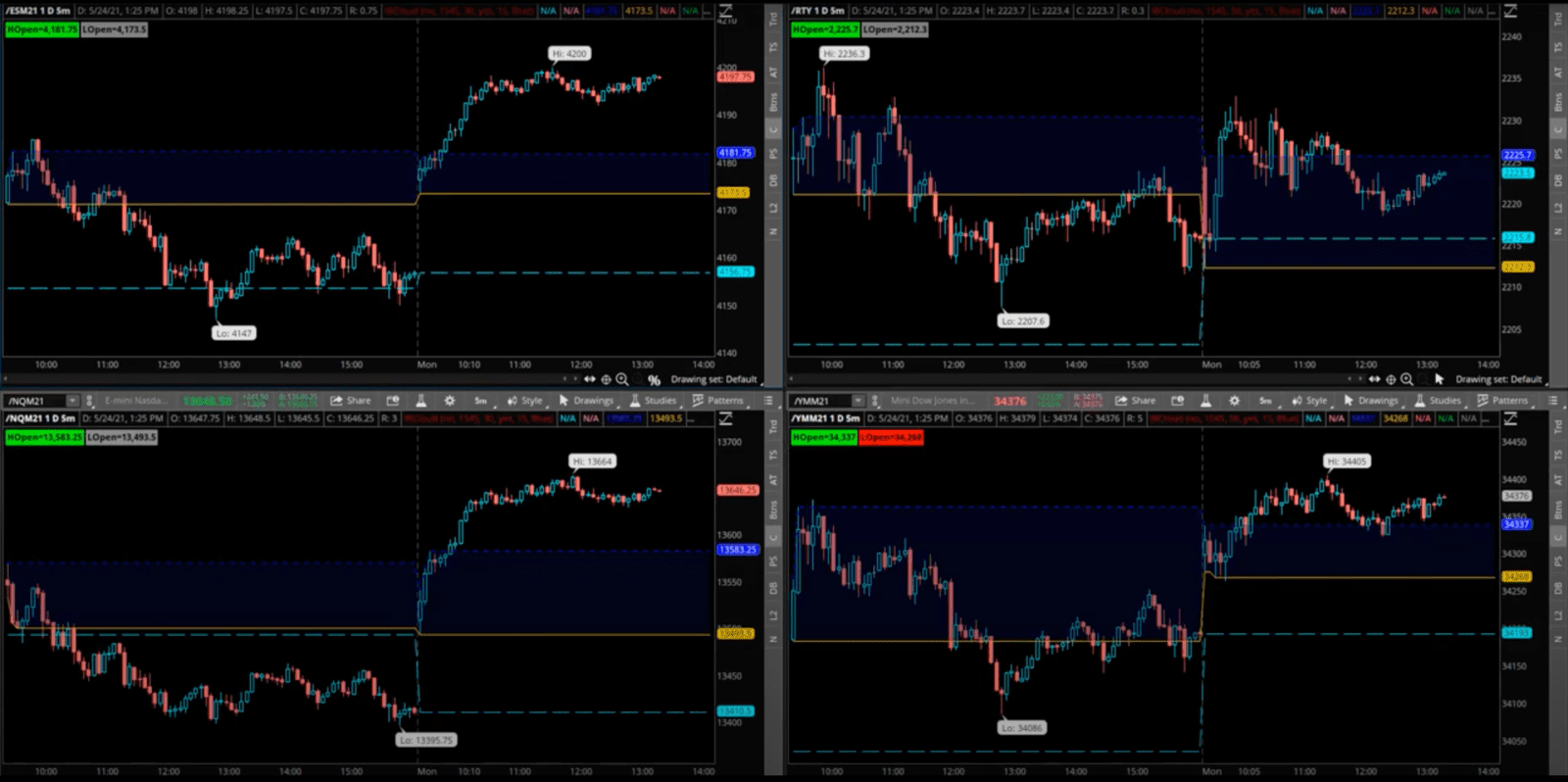Screen dimensions: 1568x782
Task: Expand the /NQM21 symbol dropdown arrow
Action: coord(72,401)
